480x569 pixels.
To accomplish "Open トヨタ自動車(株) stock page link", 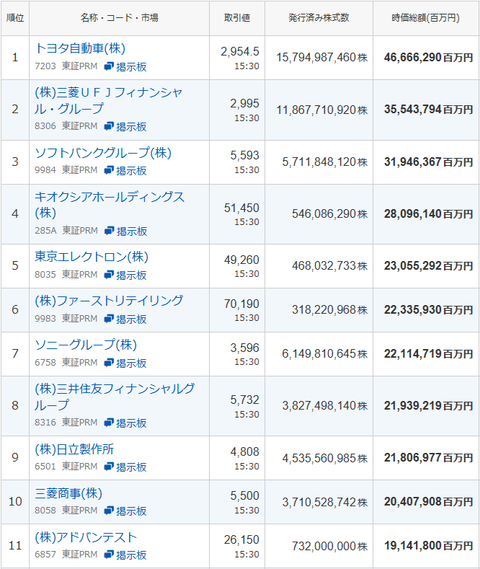I will [80, 48].
